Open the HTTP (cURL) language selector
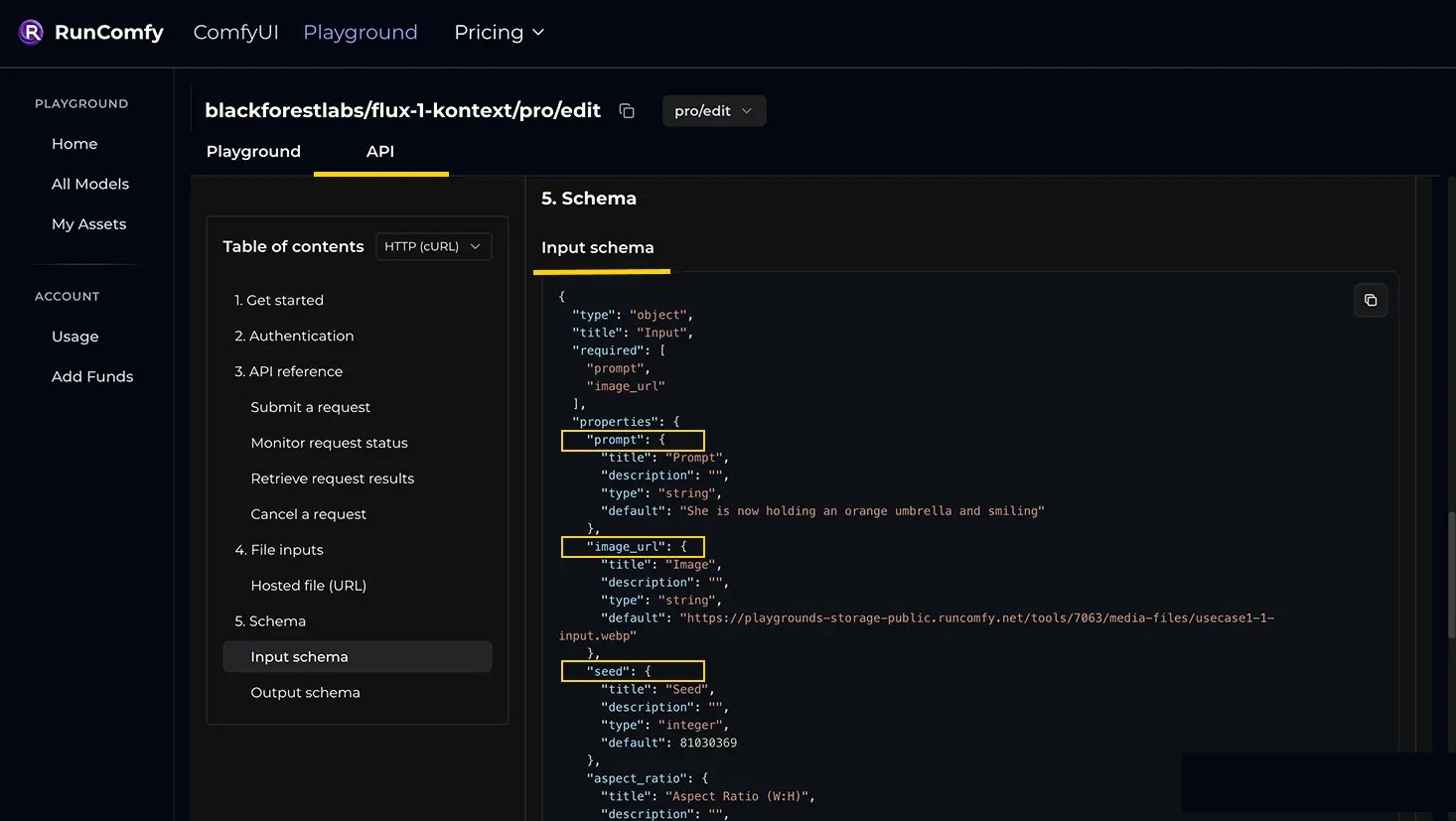The width and height of the screenshot is (1456, 821). click(x=433, y=246)
